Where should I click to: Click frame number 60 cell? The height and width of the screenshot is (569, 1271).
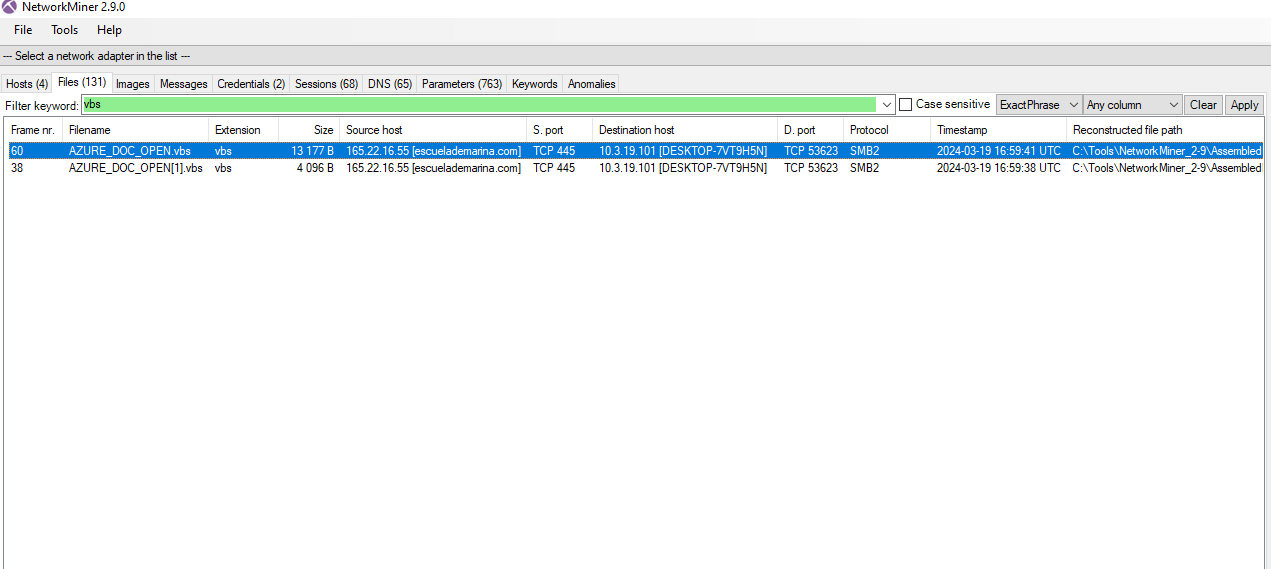tap(17, 151)
